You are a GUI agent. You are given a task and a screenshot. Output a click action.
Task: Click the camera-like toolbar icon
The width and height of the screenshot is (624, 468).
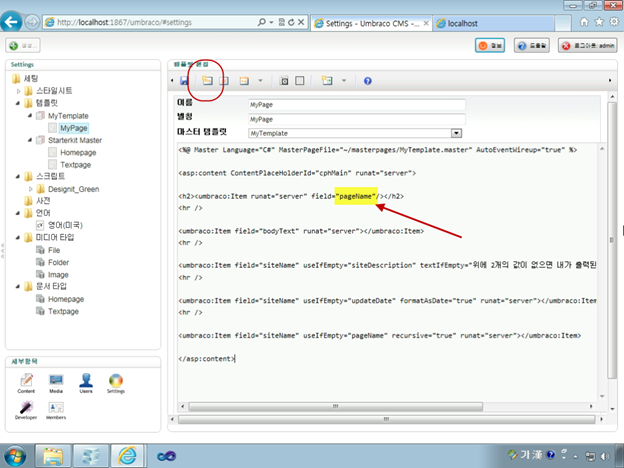click(x=284, y=81)
